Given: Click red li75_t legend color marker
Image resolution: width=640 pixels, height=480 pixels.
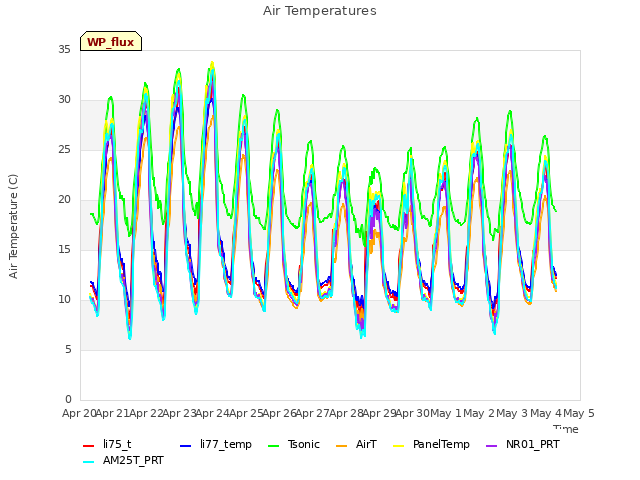Looking at the screenshot, I should pyautogui.click(x=89, y=446).
